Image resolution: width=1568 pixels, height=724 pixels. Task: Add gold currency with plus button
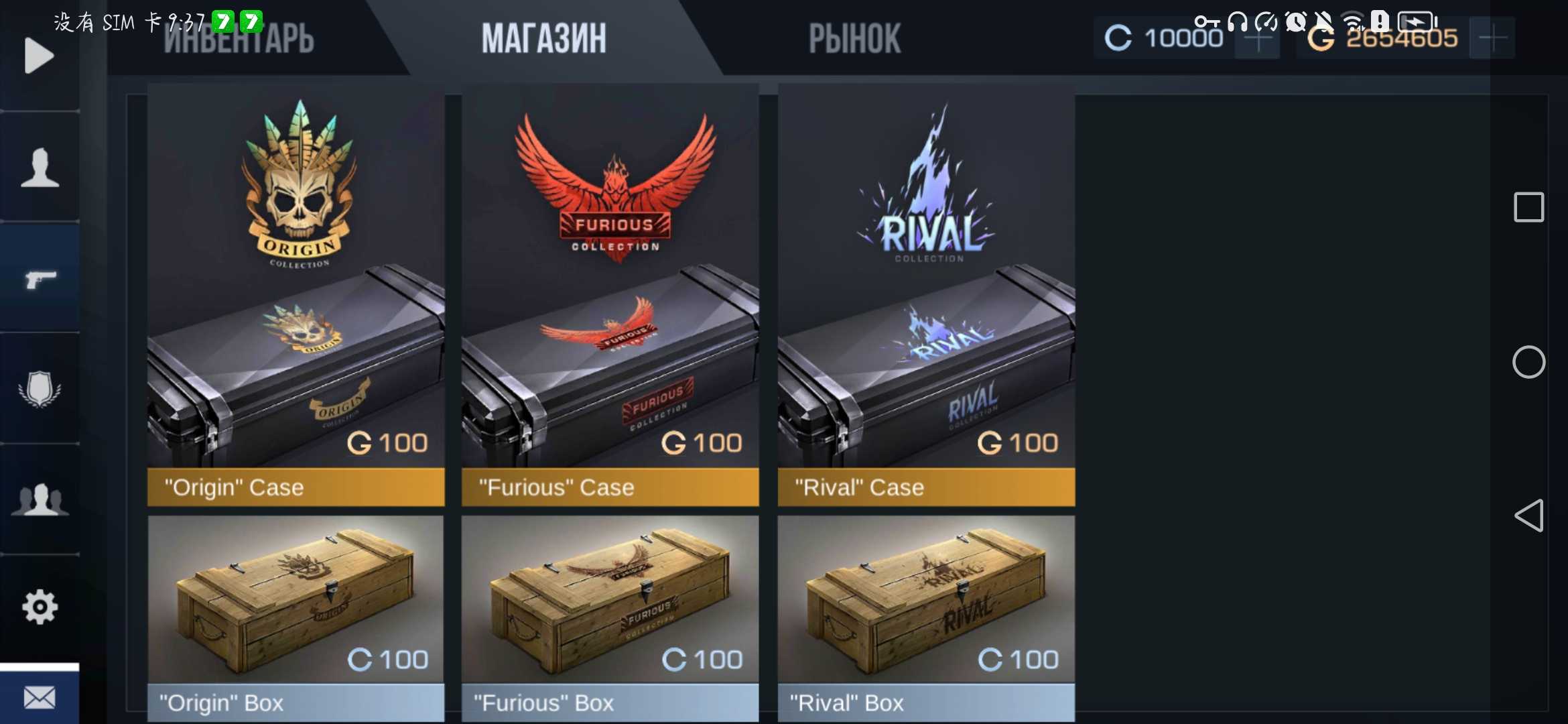1492,38
